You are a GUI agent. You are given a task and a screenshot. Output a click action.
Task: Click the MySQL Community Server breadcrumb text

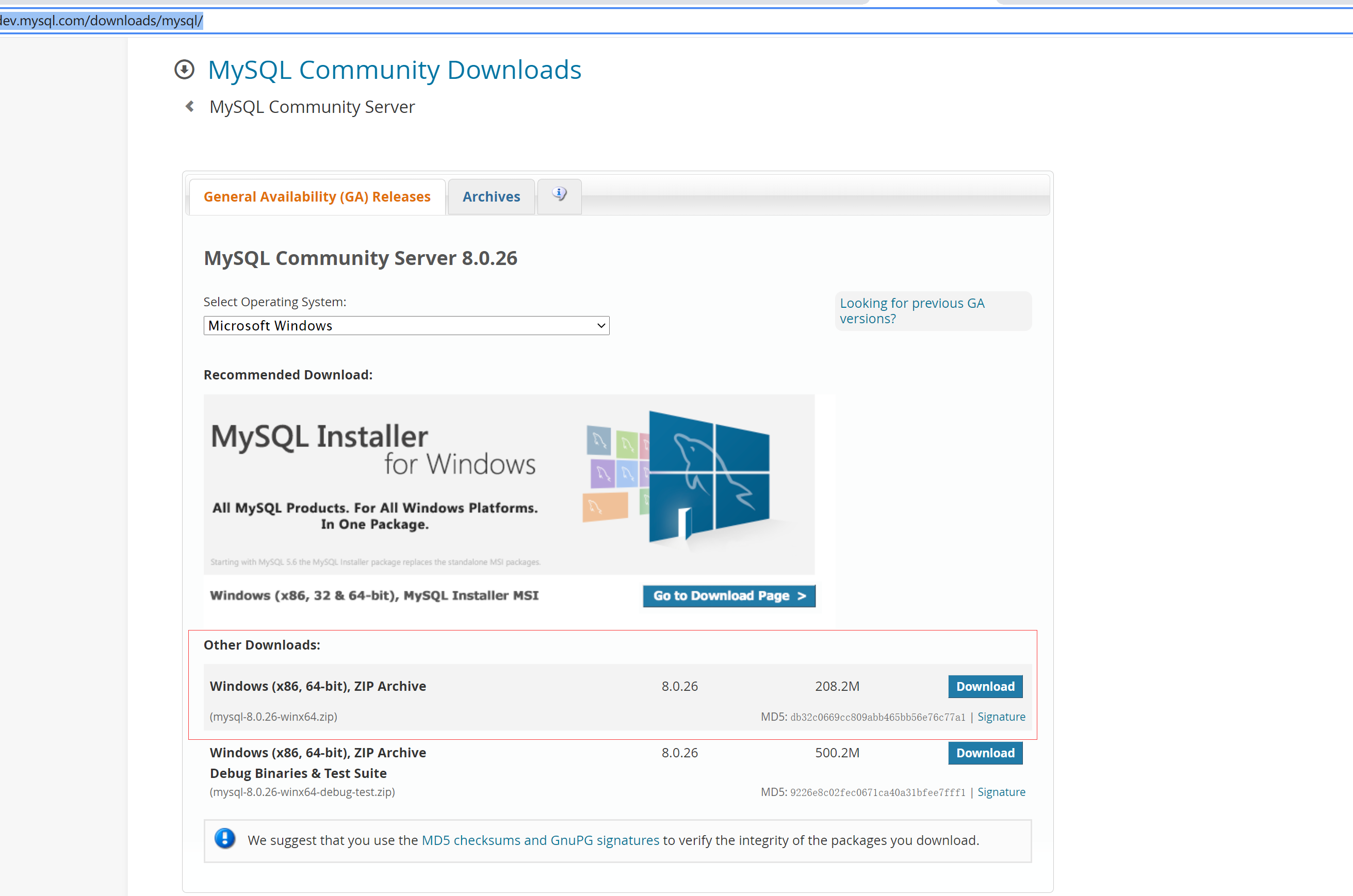click(x=312, y=107)
